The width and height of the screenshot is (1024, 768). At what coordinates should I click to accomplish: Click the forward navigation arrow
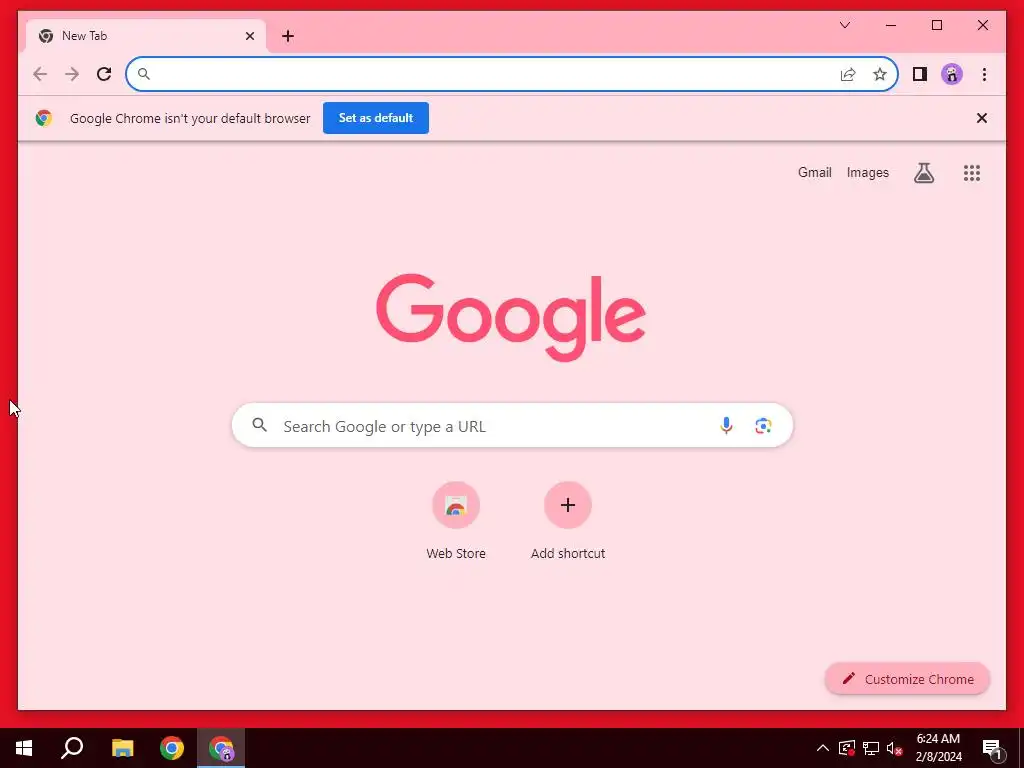[72, 74]
